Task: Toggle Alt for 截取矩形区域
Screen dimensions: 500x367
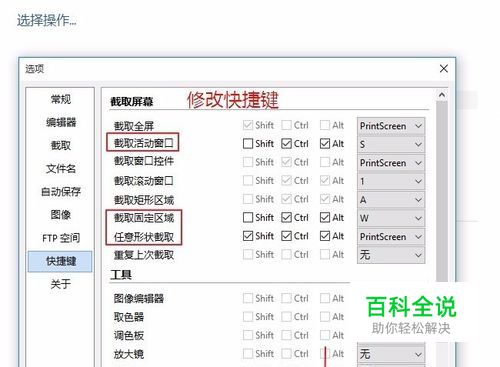Action: pos(325,199)
